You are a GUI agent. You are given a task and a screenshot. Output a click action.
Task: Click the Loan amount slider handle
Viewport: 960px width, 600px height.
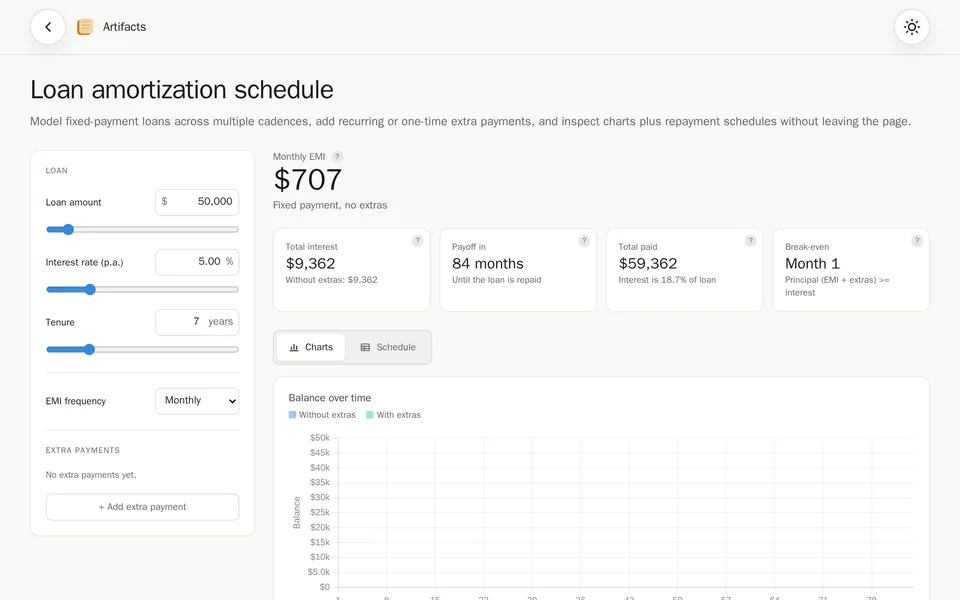(x=68, y=230)
